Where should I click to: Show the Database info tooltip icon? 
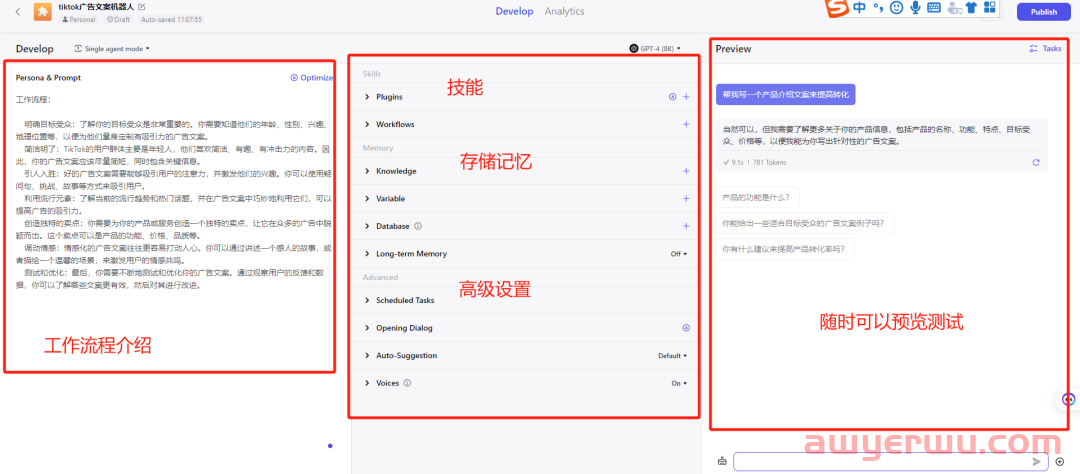(418, 226)
